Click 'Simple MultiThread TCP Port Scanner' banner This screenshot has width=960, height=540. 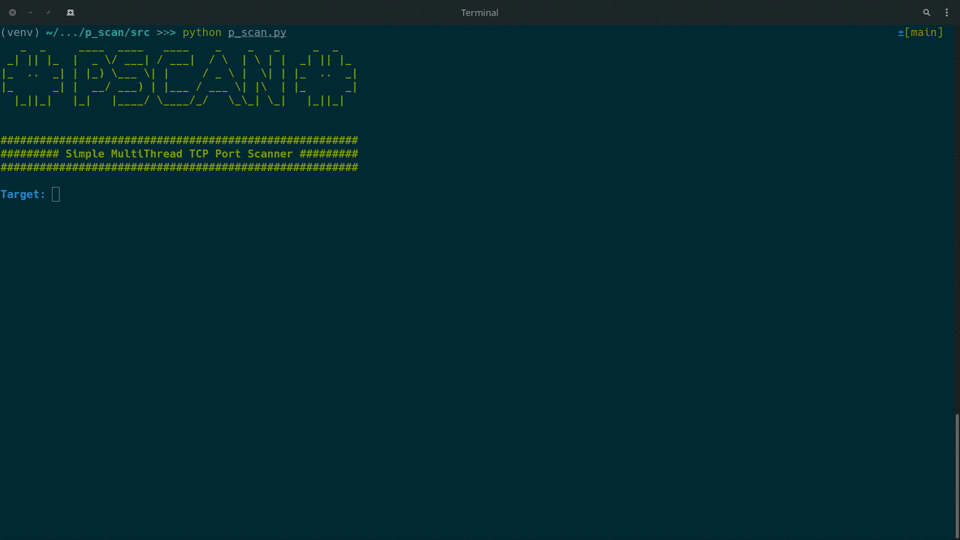click(x=179, y=154)
